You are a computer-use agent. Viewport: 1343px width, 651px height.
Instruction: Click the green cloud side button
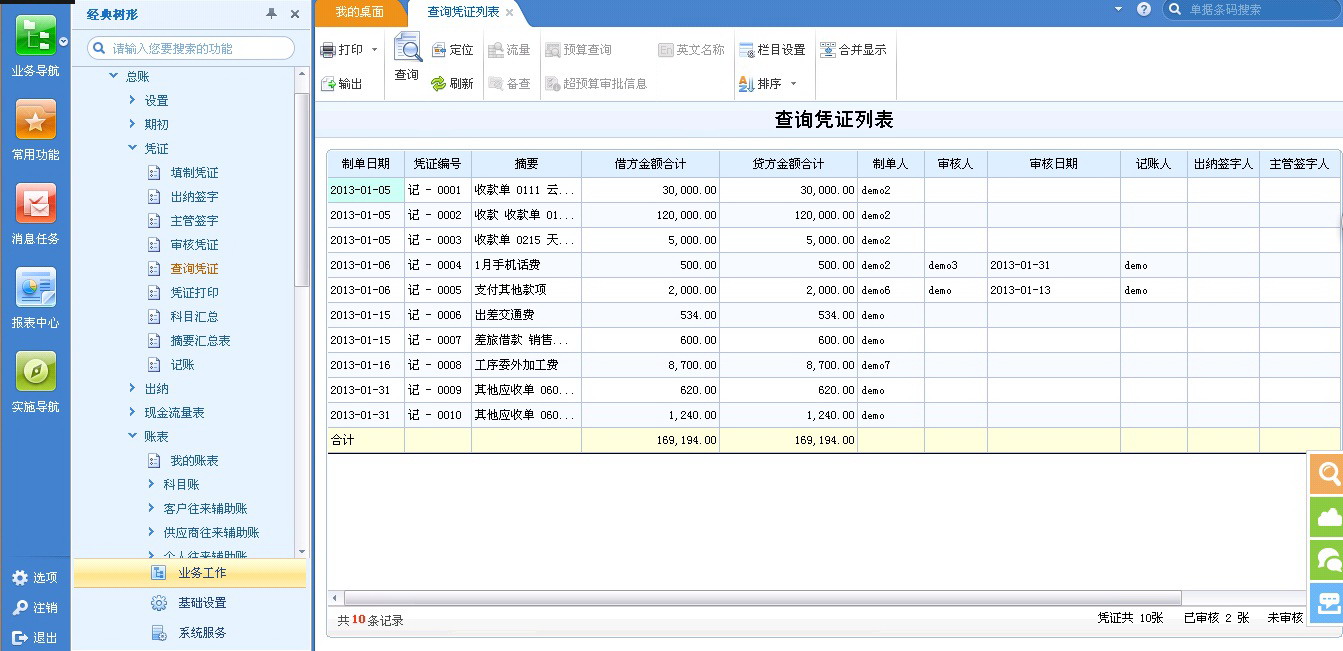[x=1329, y=517]
